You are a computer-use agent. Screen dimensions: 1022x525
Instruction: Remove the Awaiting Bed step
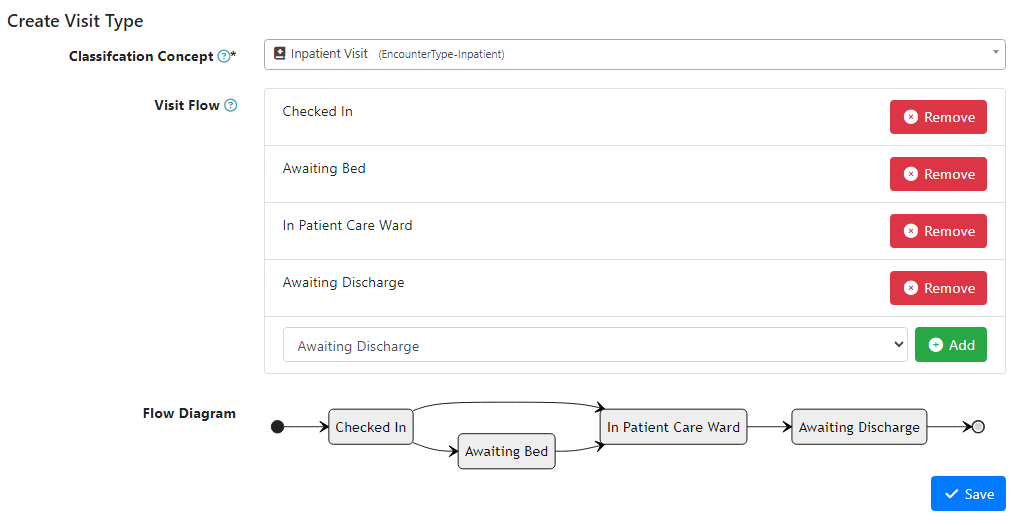pyautogui.click(x=938, y=174)
